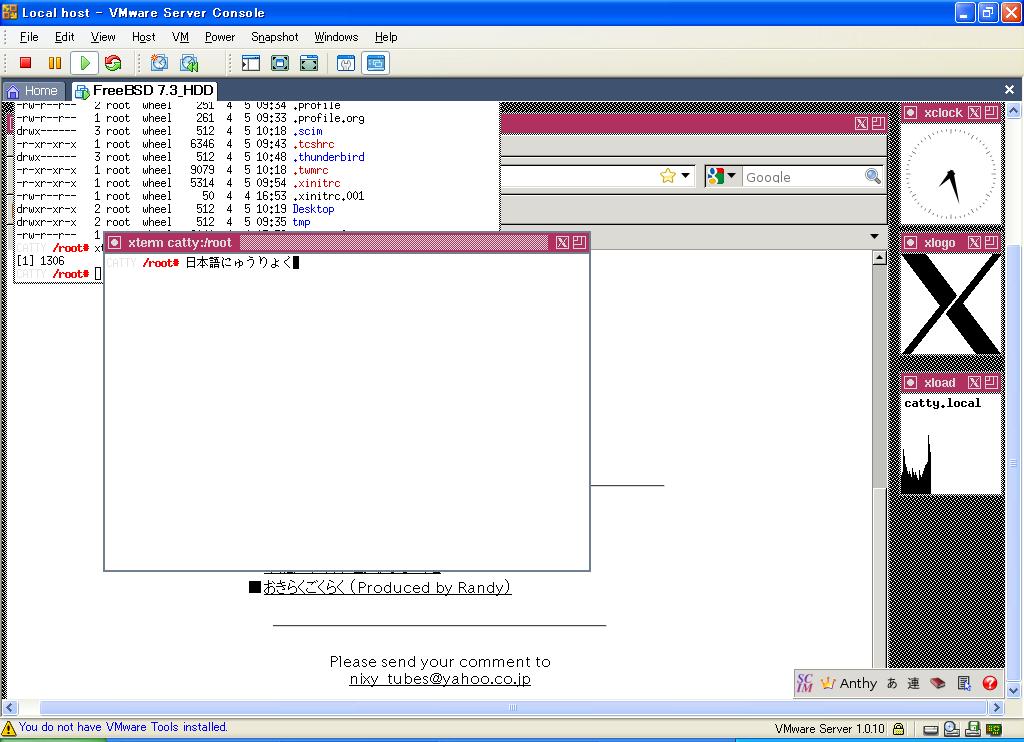Click the .xinitrc.001 file name

tap(328, 196)
